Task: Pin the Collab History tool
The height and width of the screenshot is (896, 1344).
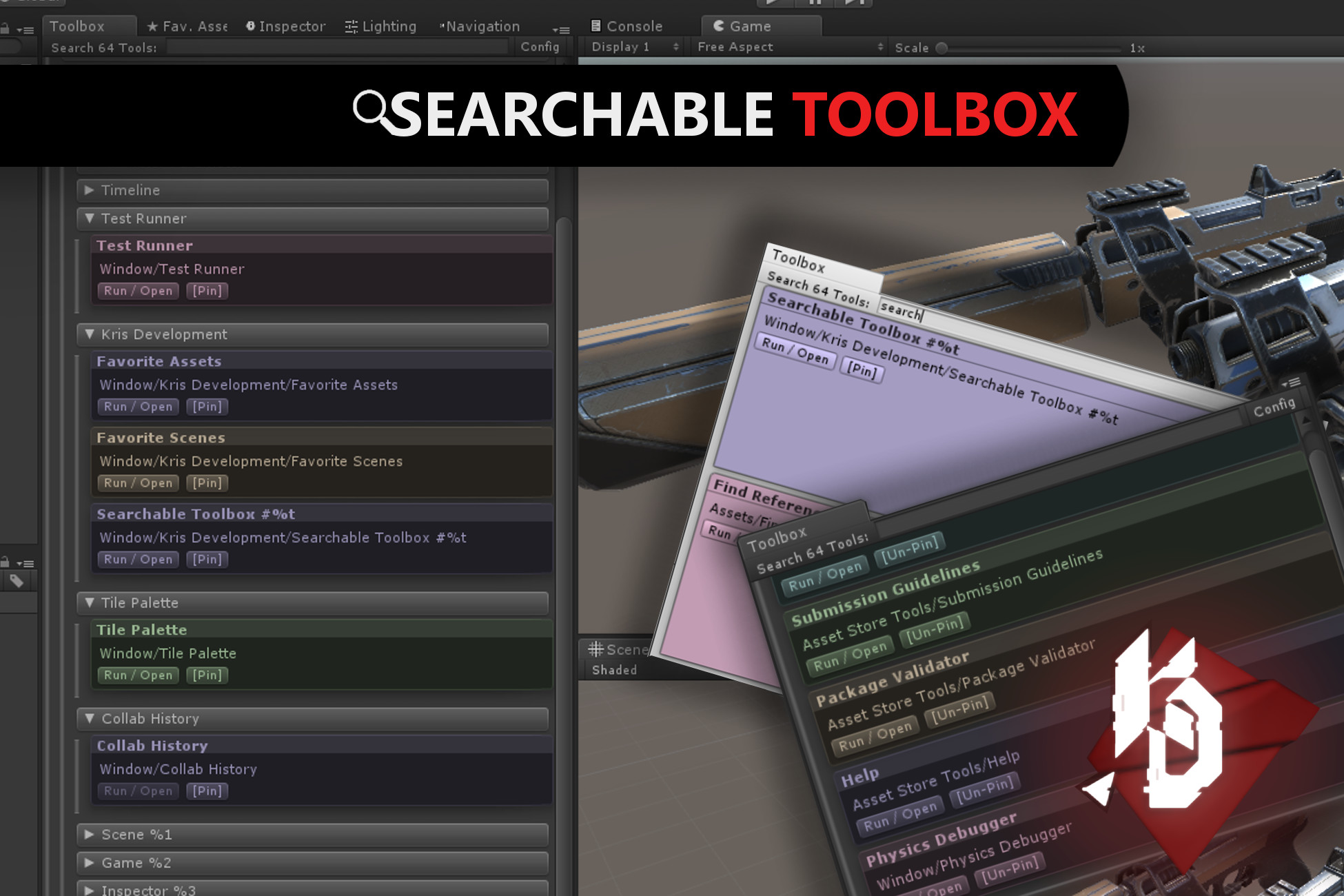Action: (x=207, y=791)
